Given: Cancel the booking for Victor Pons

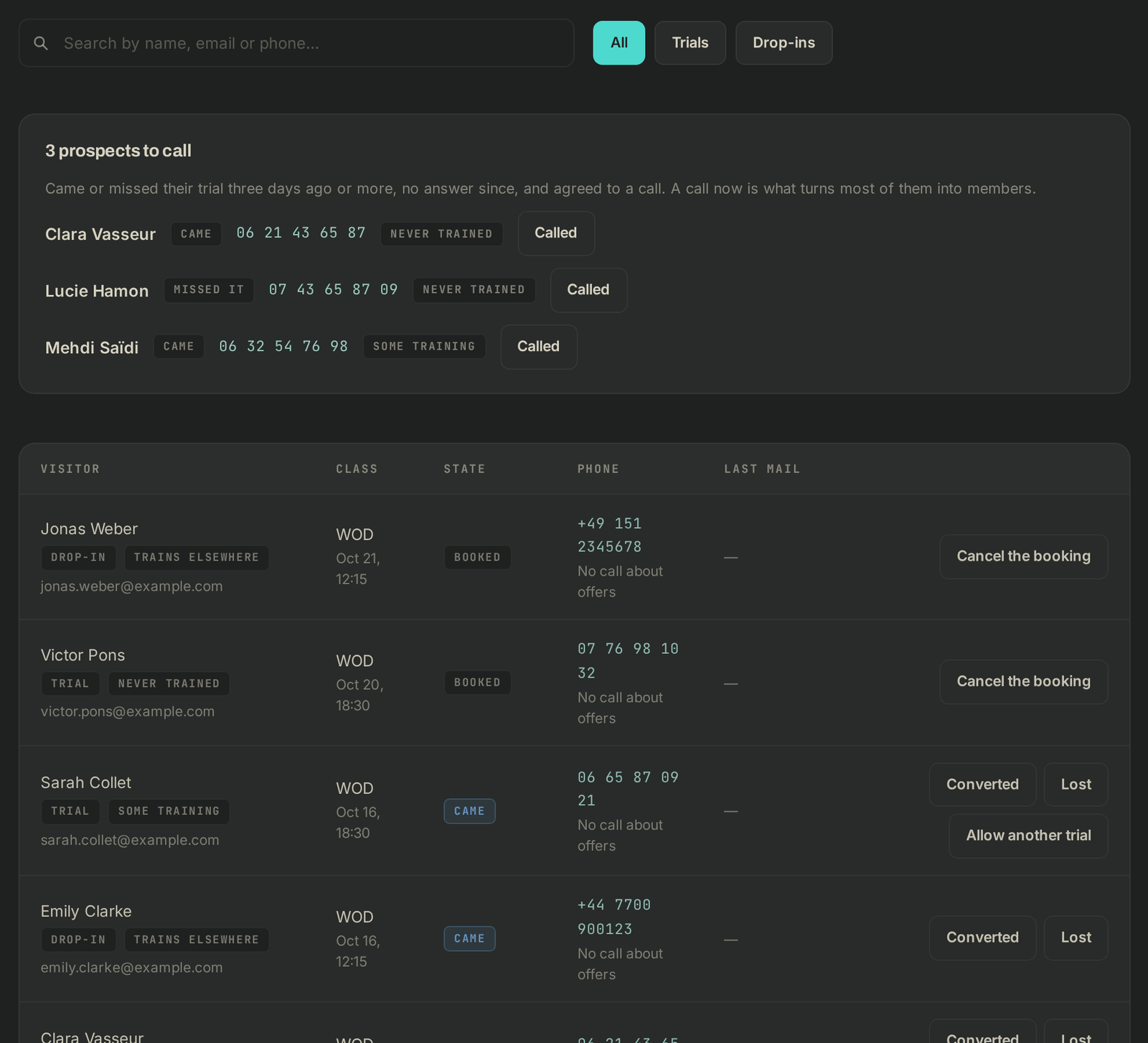Looking at the screenshot, I should pos(1024,682).
